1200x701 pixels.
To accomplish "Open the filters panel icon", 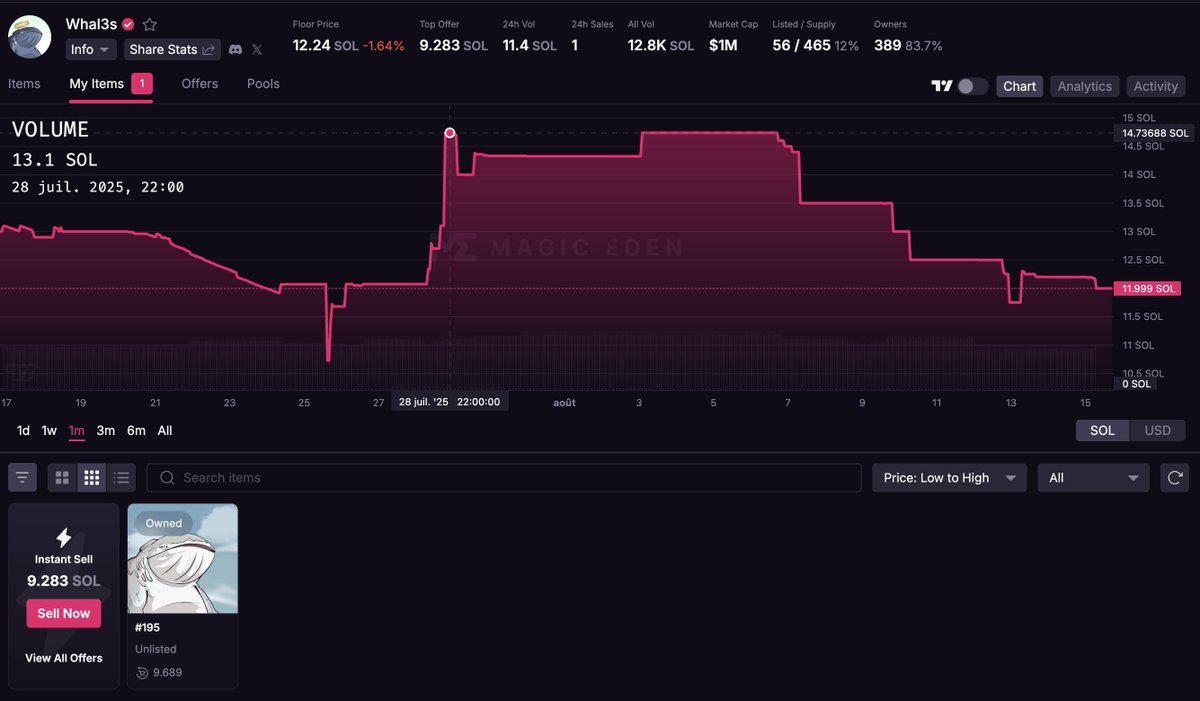I will point(23,478).
